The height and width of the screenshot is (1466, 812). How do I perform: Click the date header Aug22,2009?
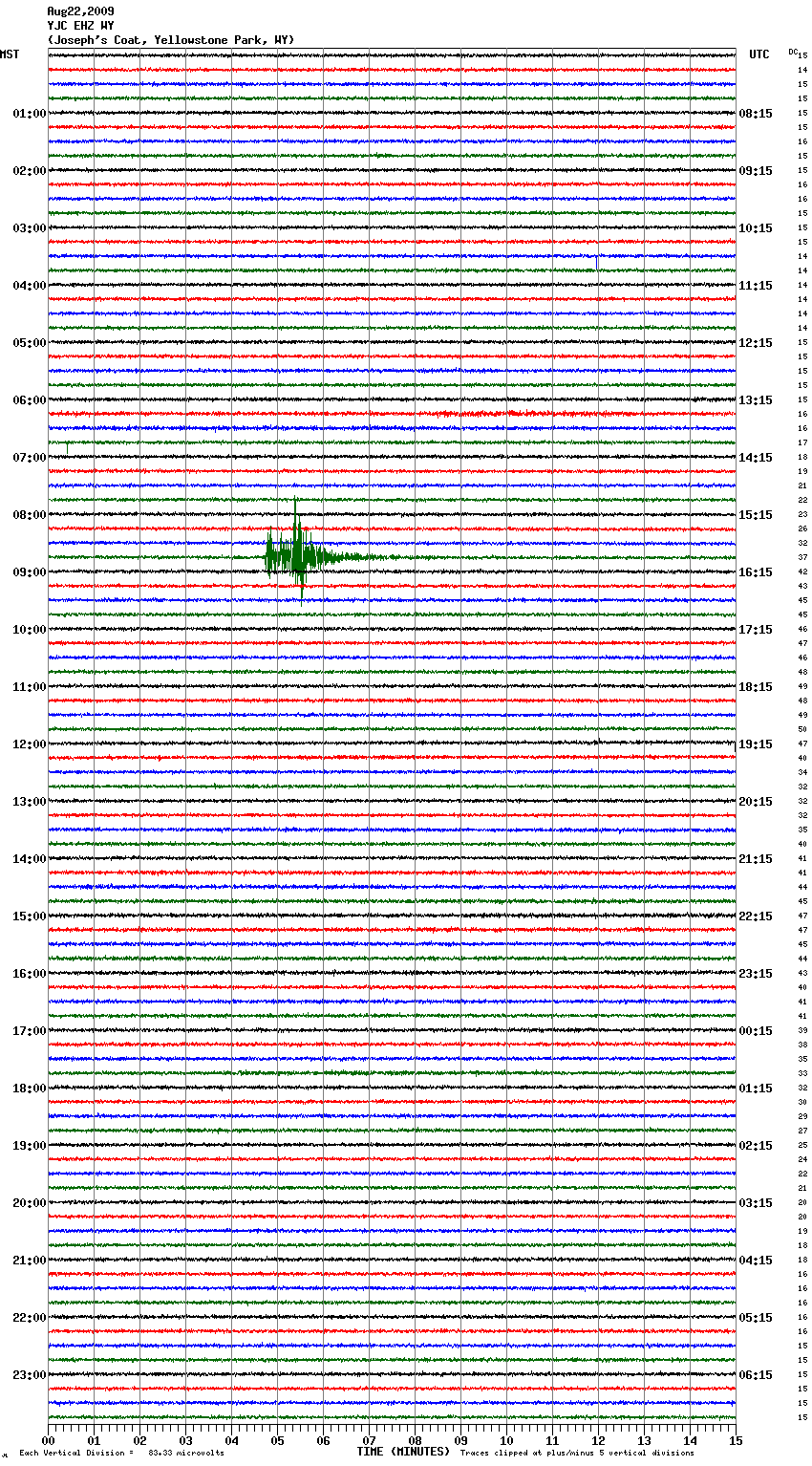pyautogui.click(x=80, y=11)
